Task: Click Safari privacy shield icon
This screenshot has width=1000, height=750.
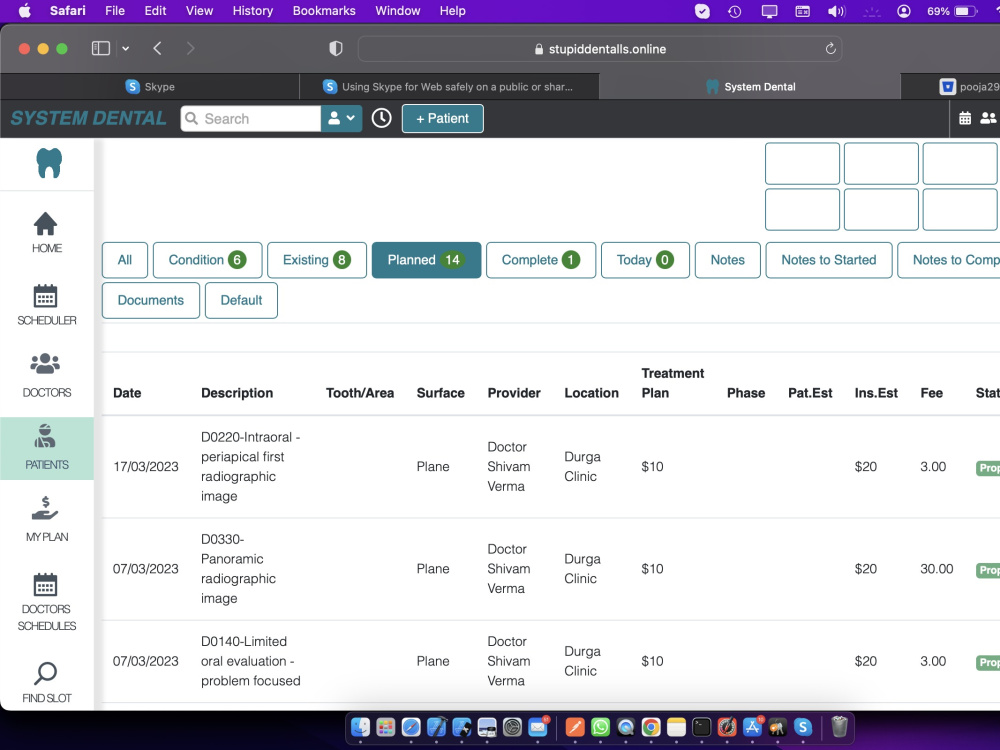Action: pos(335,48)
